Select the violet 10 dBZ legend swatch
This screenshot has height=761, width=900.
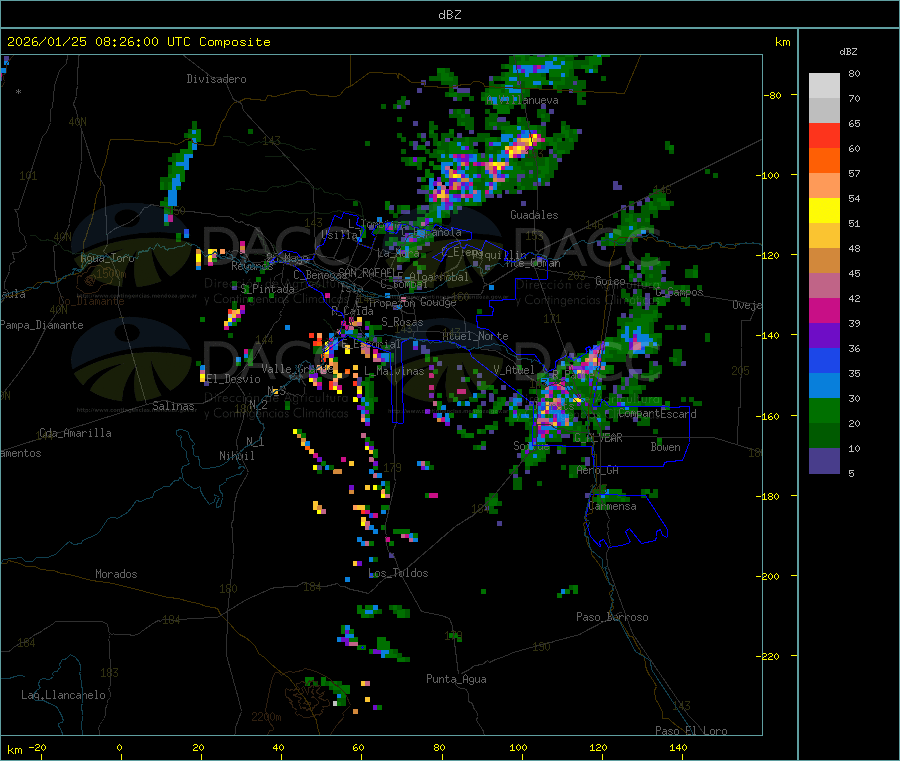pyautogui.click(x=824, y=461)
